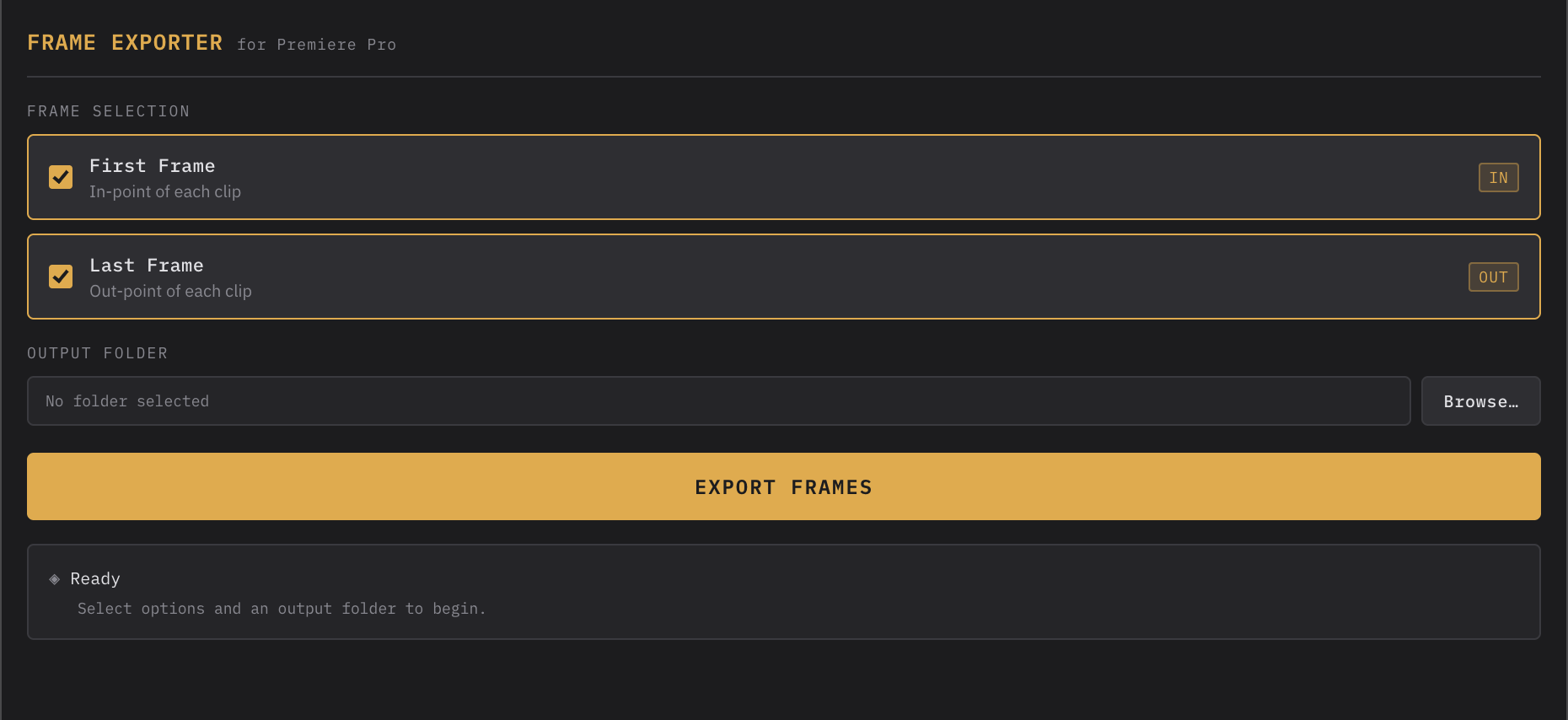Image resolution: width=1568 pixels, height=720 pixels.
Task: Click the OUTPUT FOLDER section header
Action: click(97, 352)
